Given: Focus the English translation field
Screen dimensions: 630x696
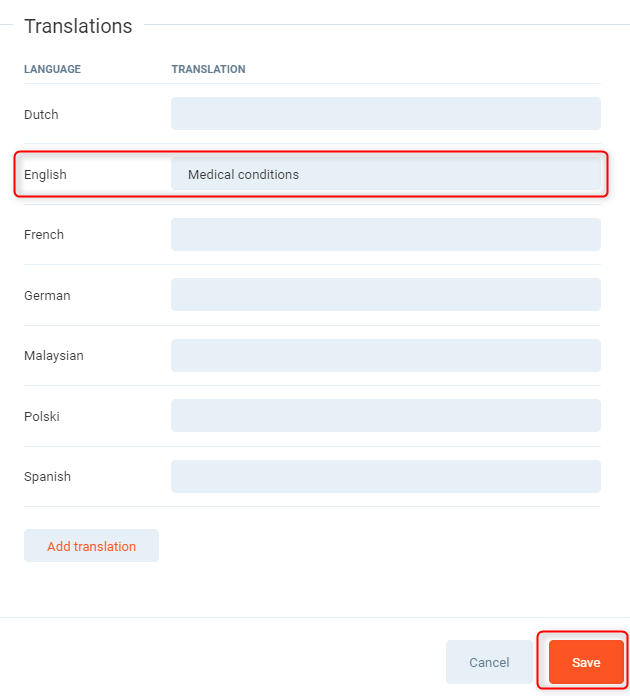Looking at the screenshot, I should click(x=385, y=174).
